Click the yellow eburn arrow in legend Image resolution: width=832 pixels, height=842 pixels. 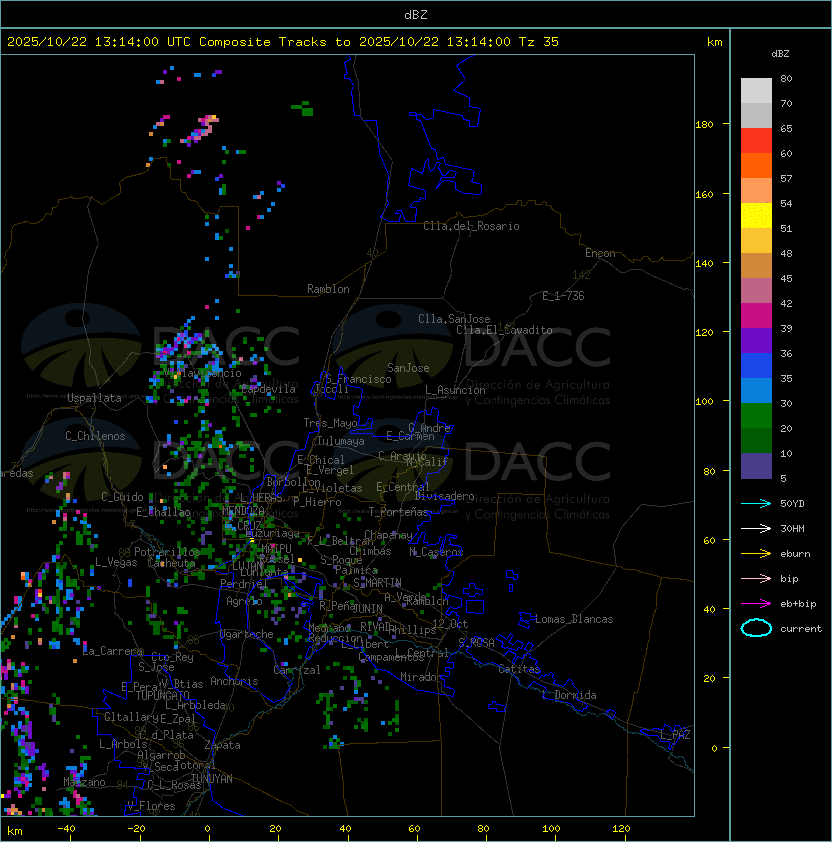[x=756, y=553]
